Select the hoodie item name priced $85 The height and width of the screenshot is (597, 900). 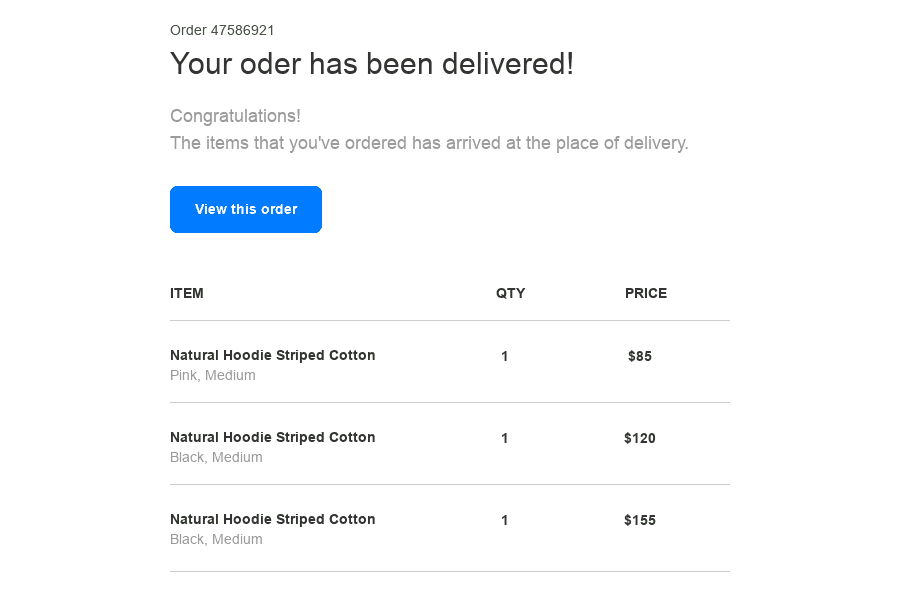[273, 355]
